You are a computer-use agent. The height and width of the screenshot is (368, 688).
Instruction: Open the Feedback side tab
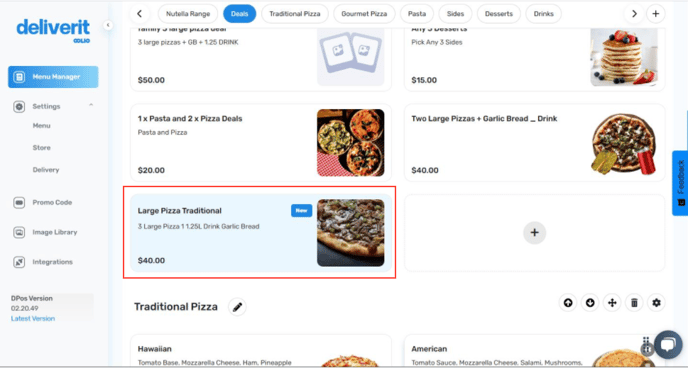point(680,183)
